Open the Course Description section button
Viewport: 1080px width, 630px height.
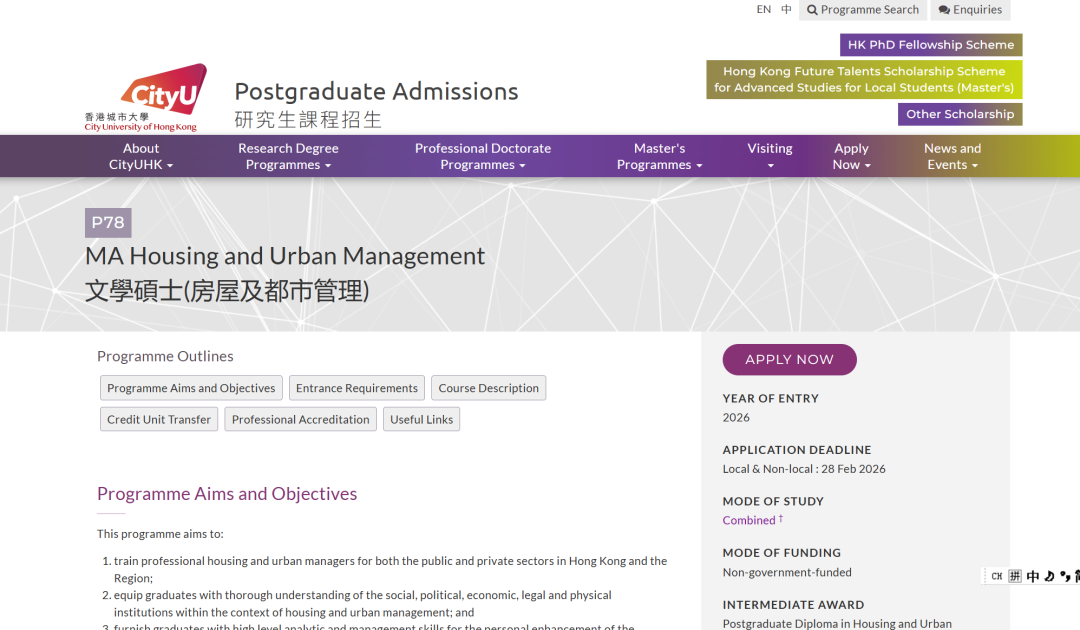pos(488,387)
